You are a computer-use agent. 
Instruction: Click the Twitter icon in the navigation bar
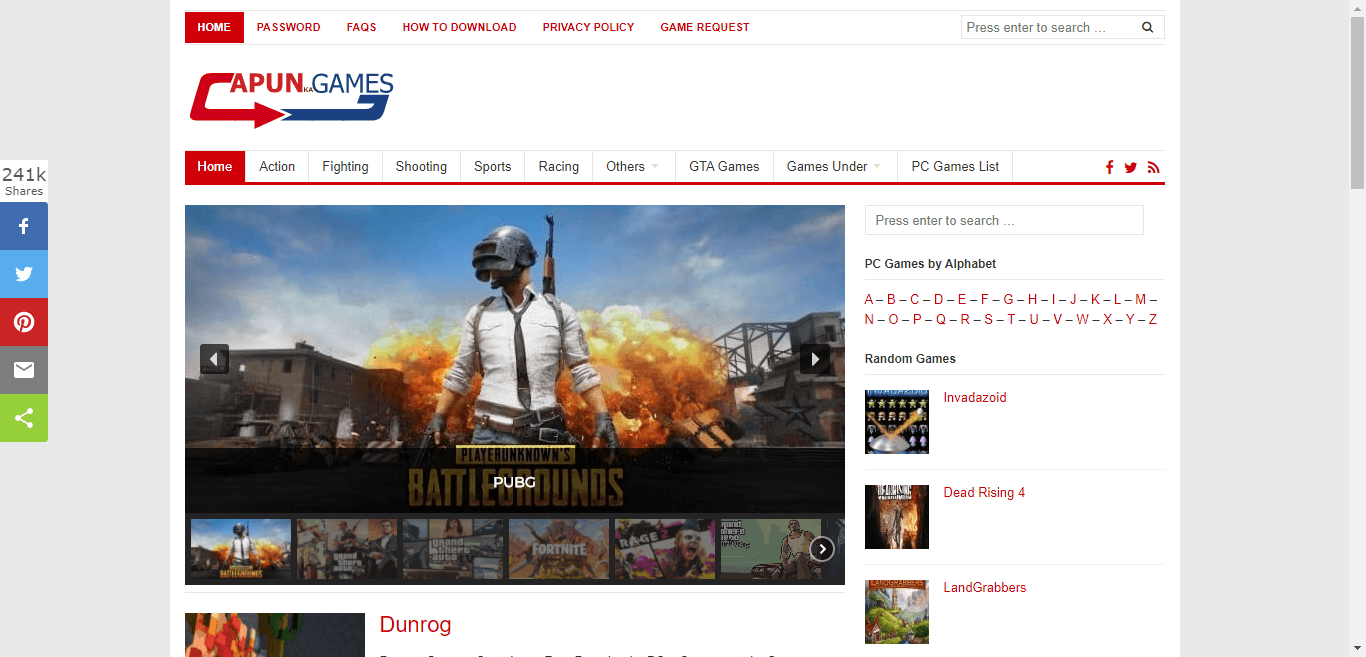[x=1130, y=168]
